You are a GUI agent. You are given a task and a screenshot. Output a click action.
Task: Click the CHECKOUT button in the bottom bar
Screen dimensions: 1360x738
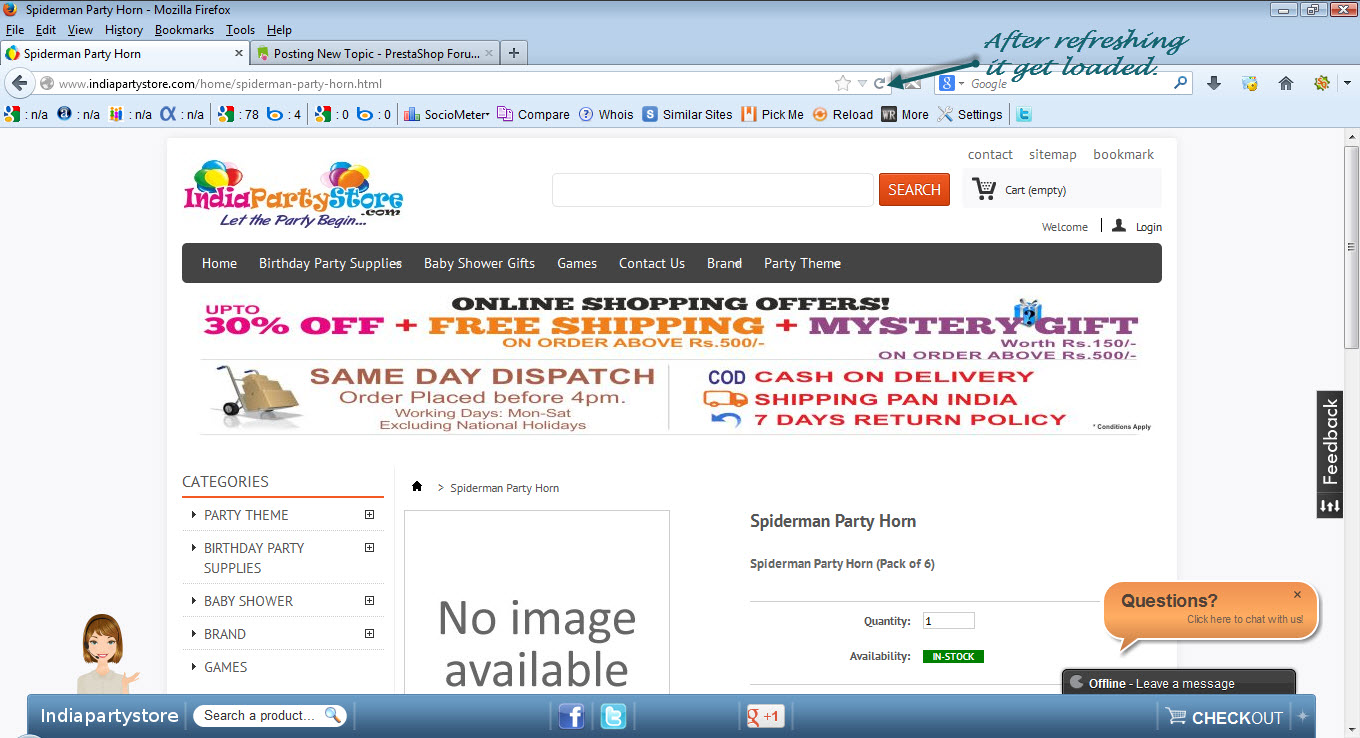(x=1224, y=717)
